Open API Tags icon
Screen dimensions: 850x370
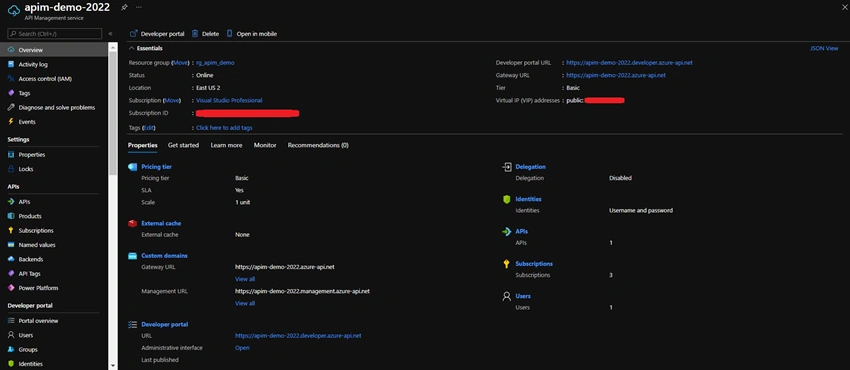11,274
